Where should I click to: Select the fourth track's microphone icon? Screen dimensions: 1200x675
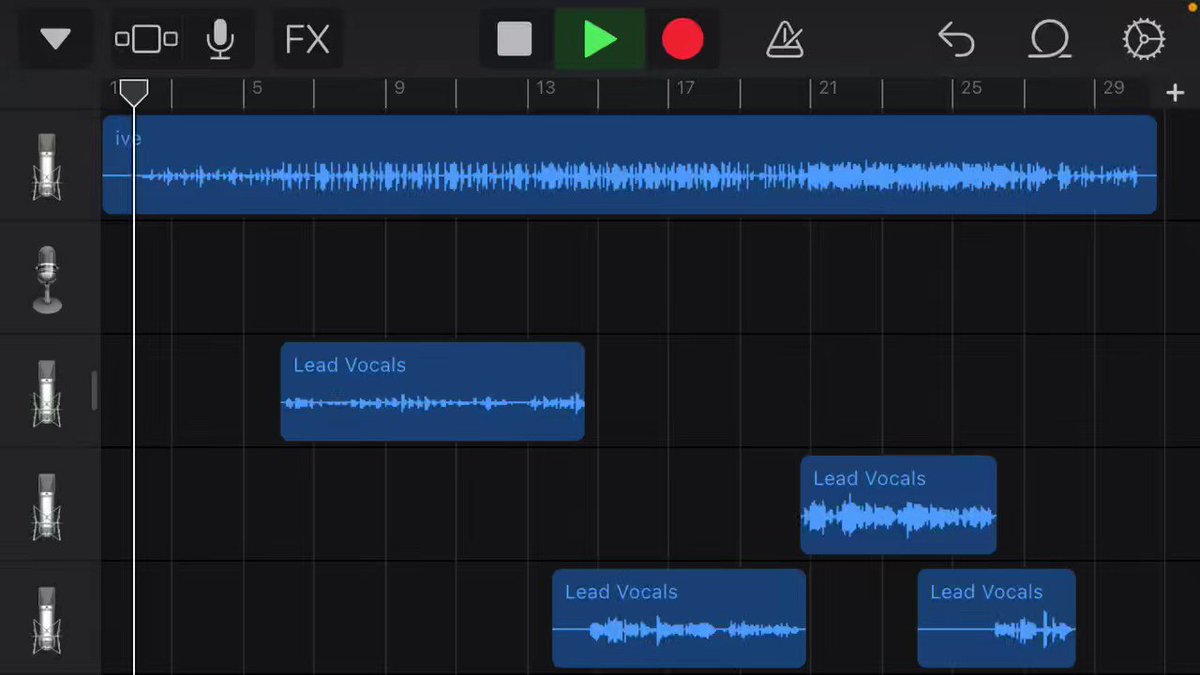pos(47,506)
